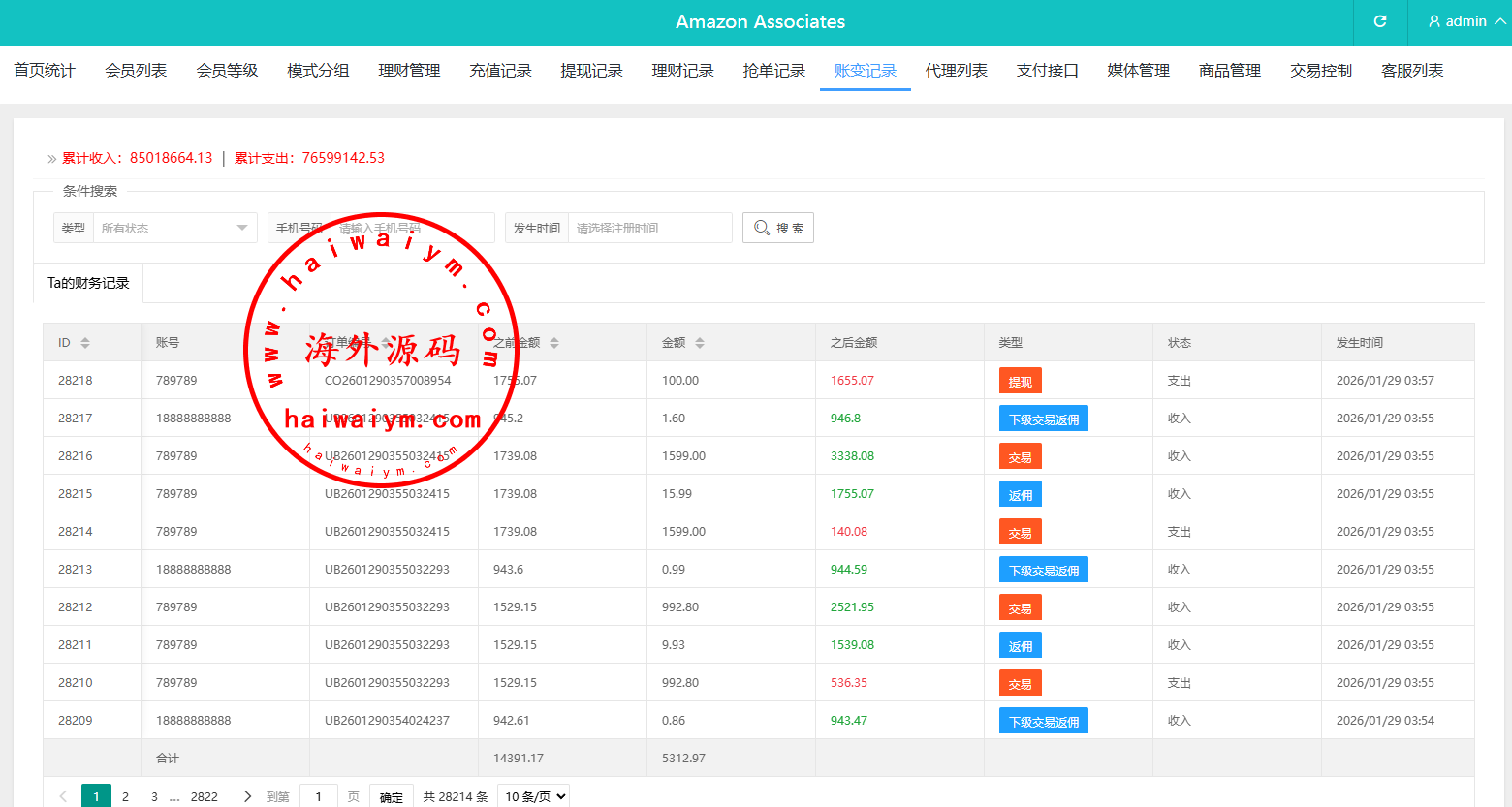Screen dimensions: 1512x807
Task: Click the 搜索 search button
Action: 778,229
